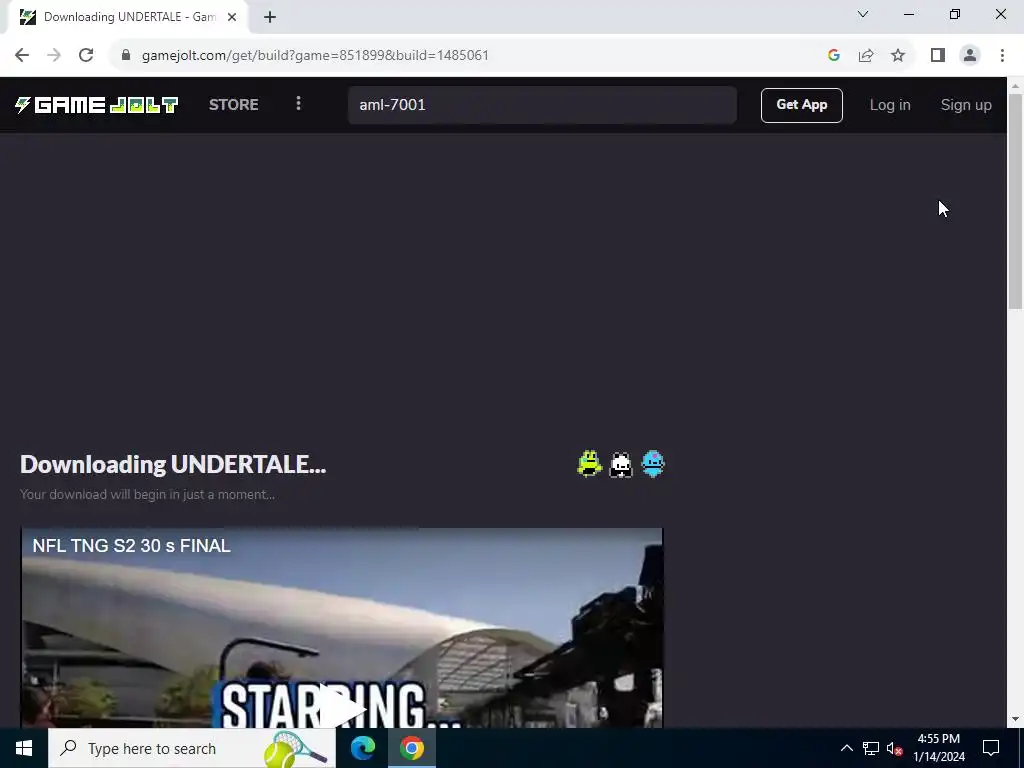Reload the current page
Image resolution: width=1024 pixels, height=768 pixels.
pyautogui.click(x=86, y=55)
